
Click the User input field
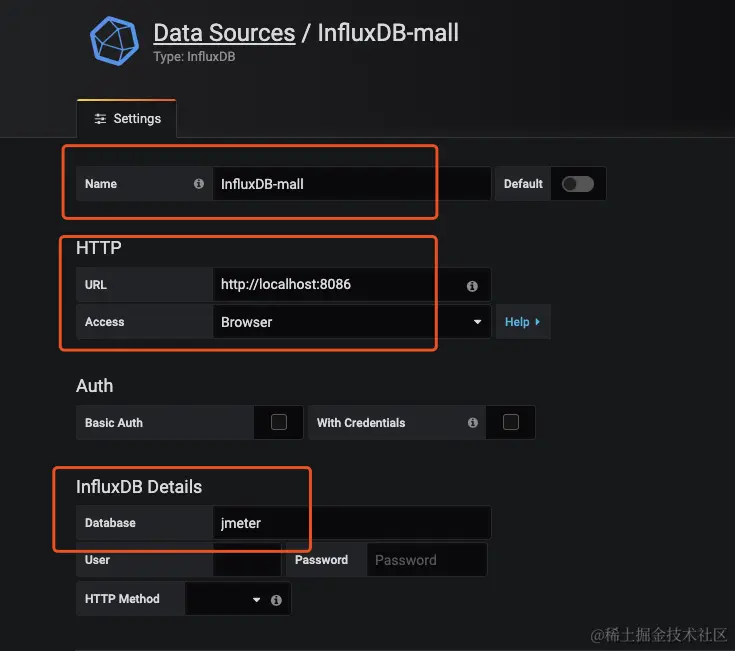pyautogui.click(x=247, y=560)
